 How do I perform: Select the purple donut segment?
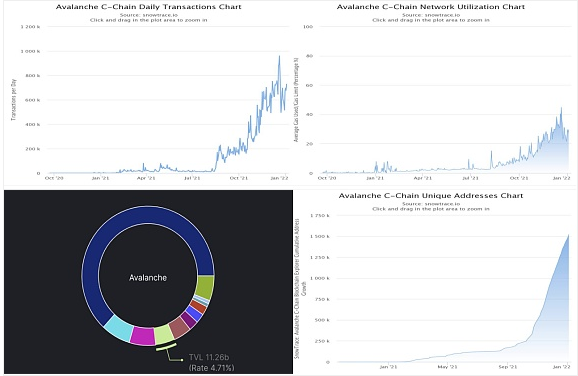pyautogui.click(x=188, y=320)
